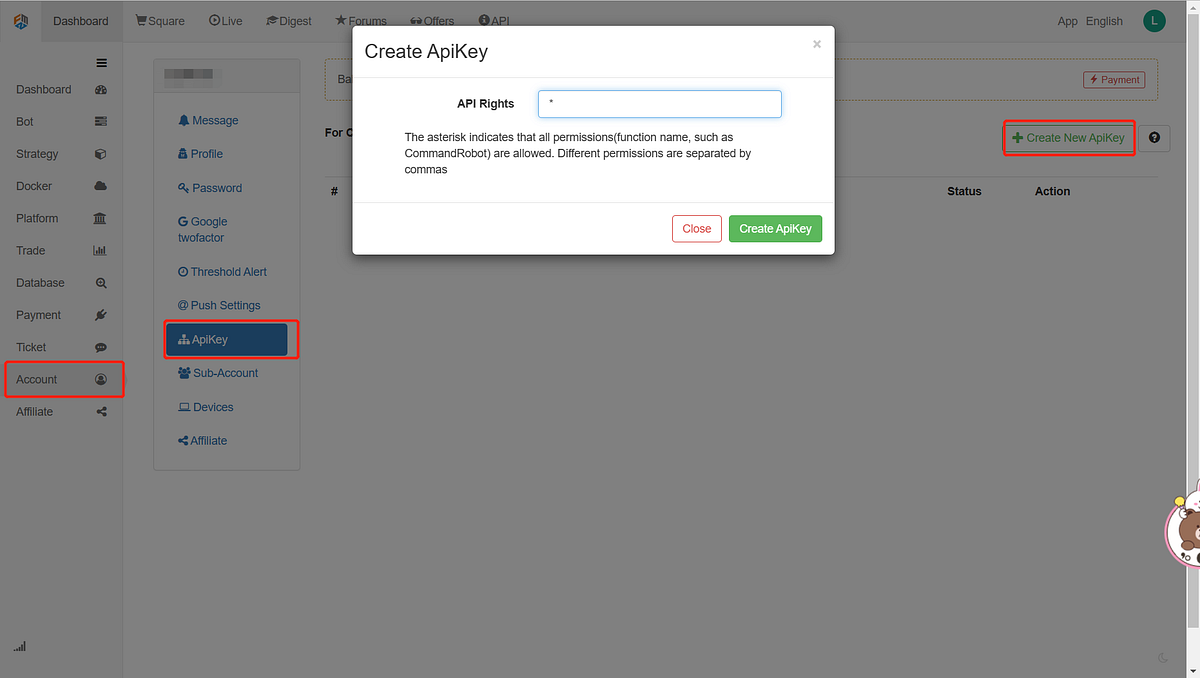Expand the Sub-Account section
The height and width of the screenshot is (678, 1200).
pos(217,373)
